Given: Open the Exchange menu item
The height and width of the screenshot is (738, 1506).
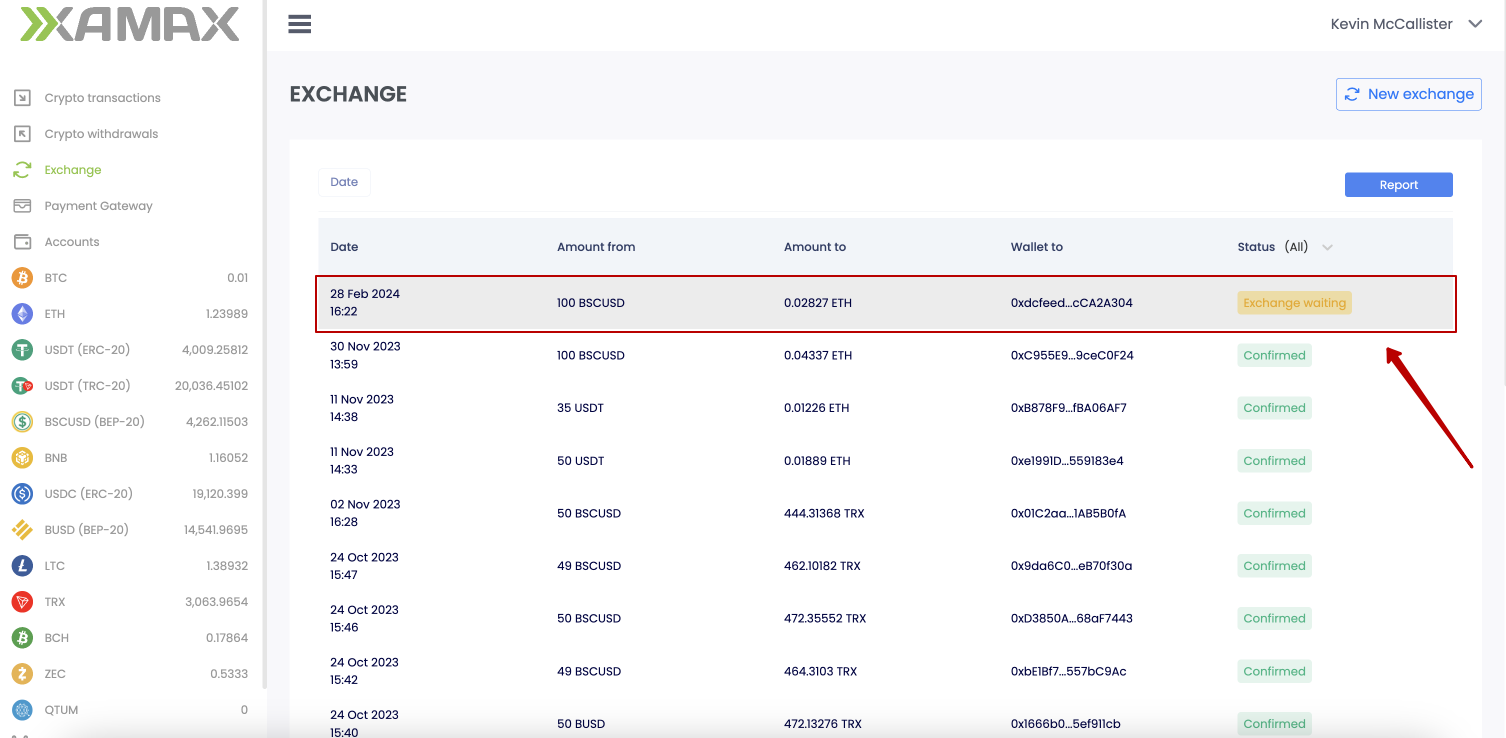Looking at the screenshot, I should (x=73, y=170).
